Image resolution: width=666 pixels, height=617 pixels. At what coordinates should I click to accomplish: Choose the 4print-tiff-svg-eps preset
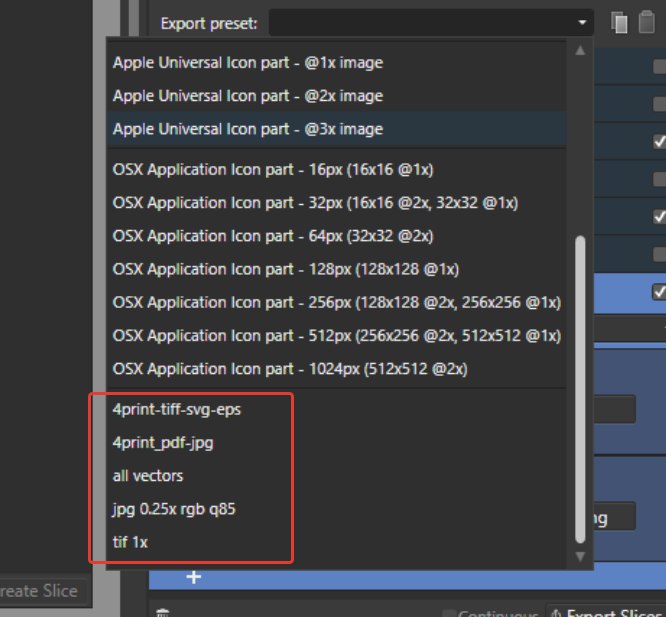click(x=336, y=410)
